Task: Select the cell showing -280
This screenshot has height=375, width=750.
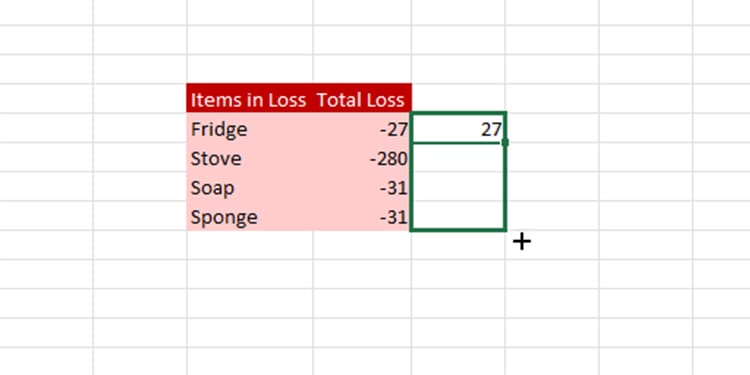Action: pos(362,157)
